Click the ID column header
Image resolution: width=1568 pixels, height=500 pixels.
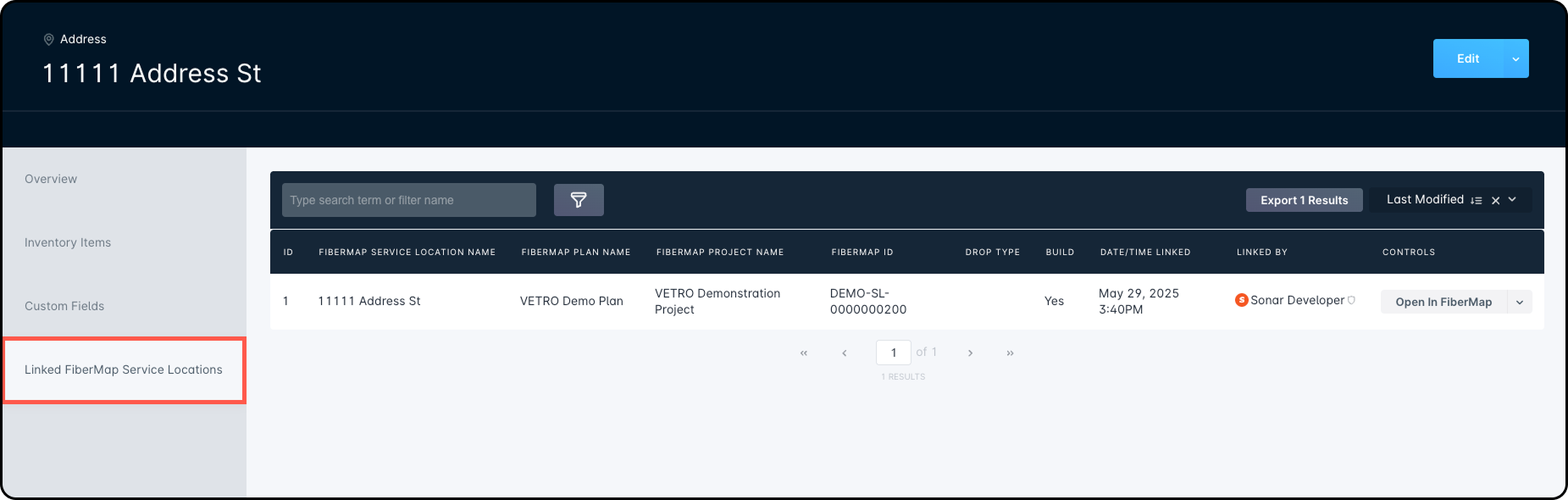288,252
